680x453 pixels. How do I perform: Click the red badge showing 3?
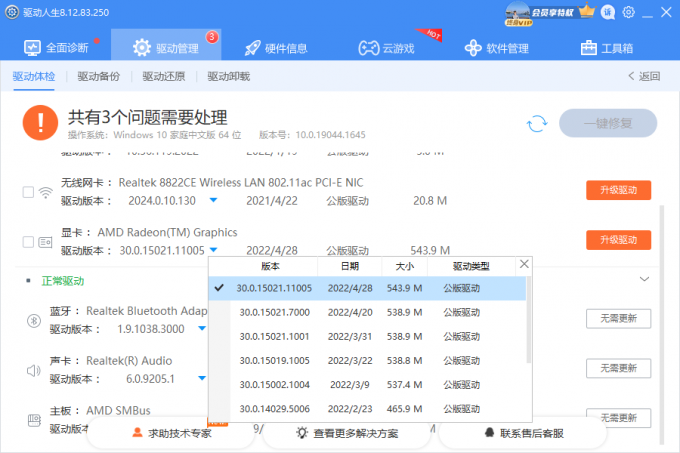pyautogui.click(x=212, y=37)
